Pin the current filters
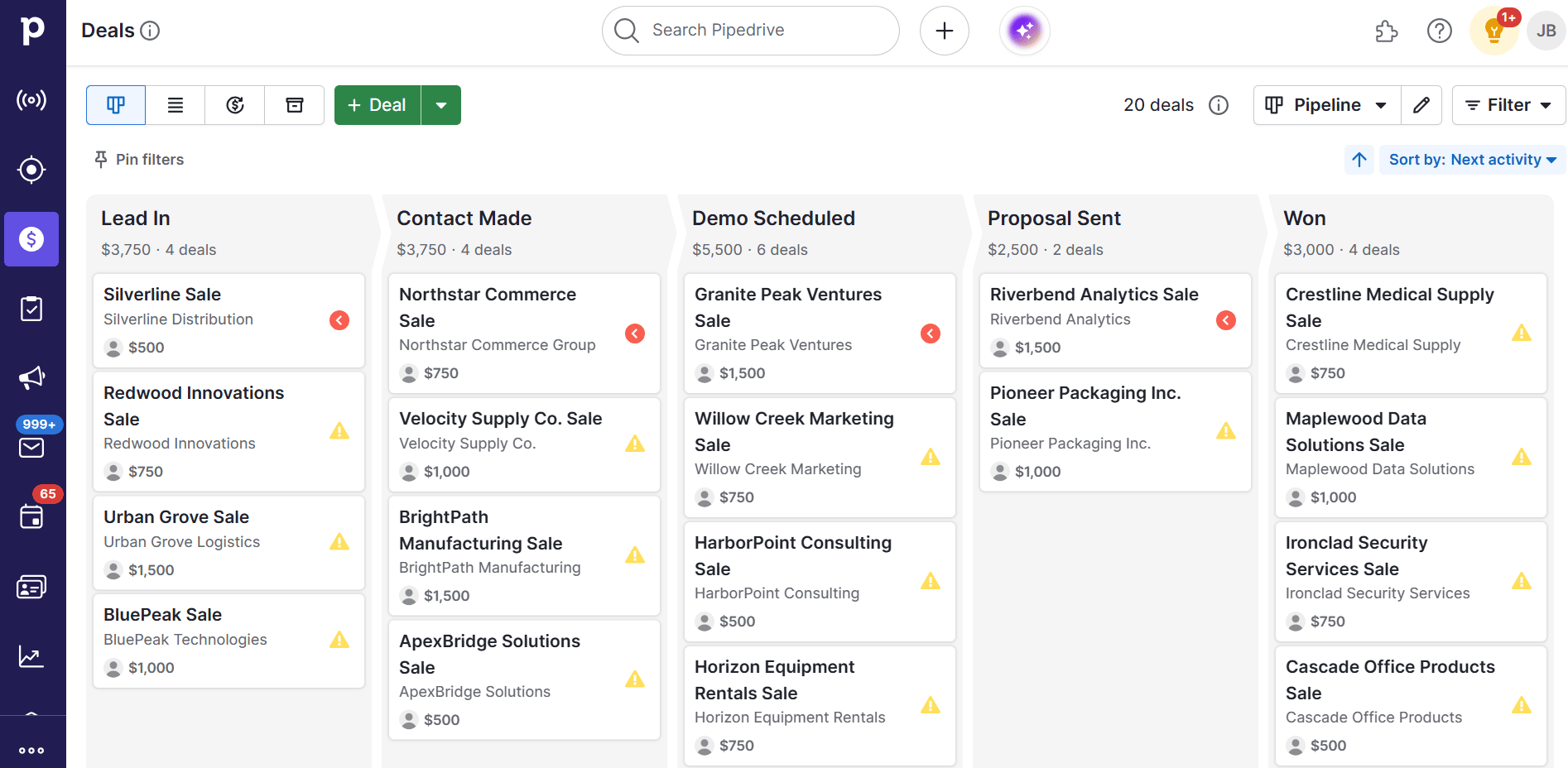 pos(138,159)
